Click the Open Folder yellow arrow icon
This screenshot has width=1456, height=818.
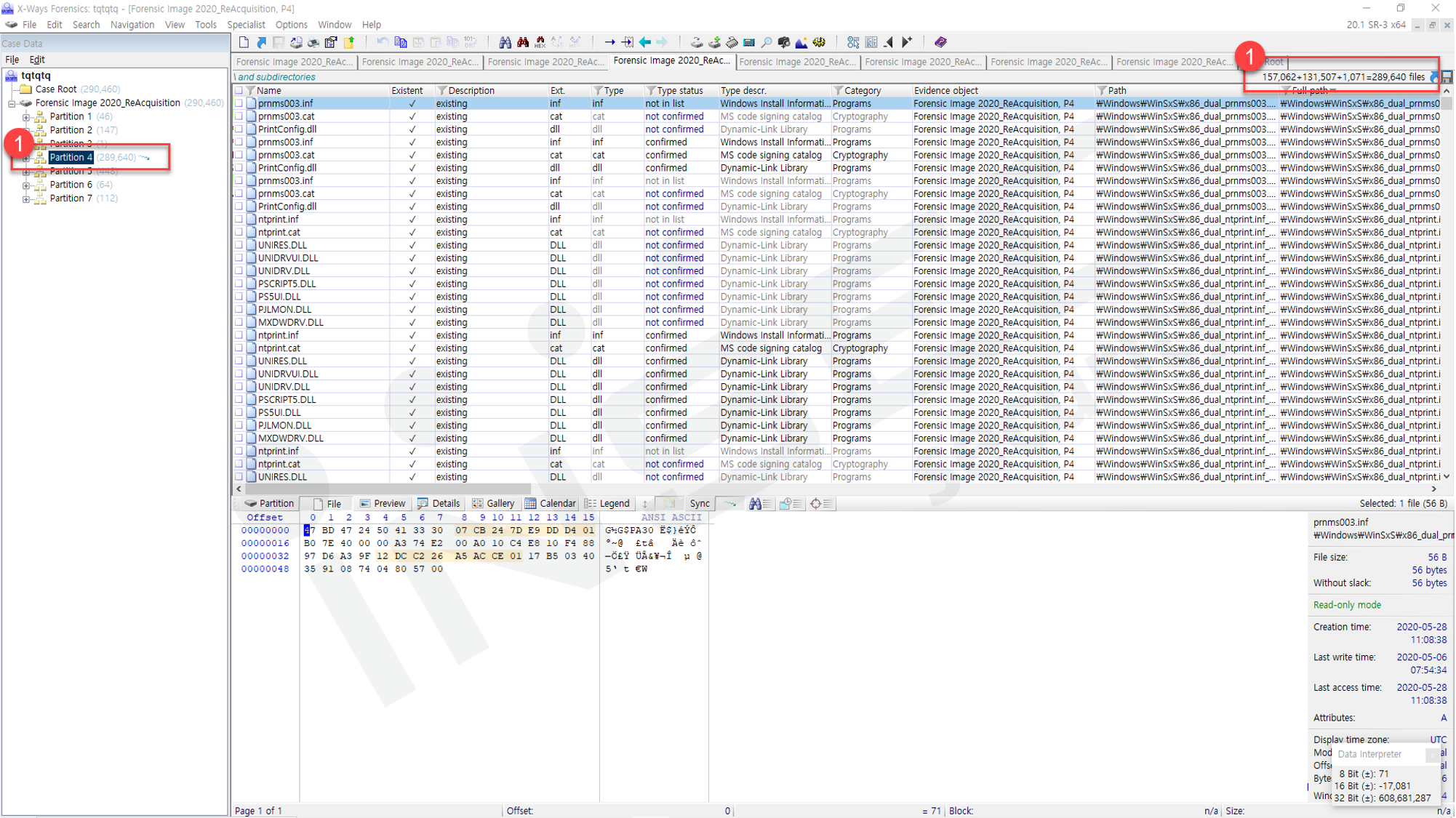point(350,42)
